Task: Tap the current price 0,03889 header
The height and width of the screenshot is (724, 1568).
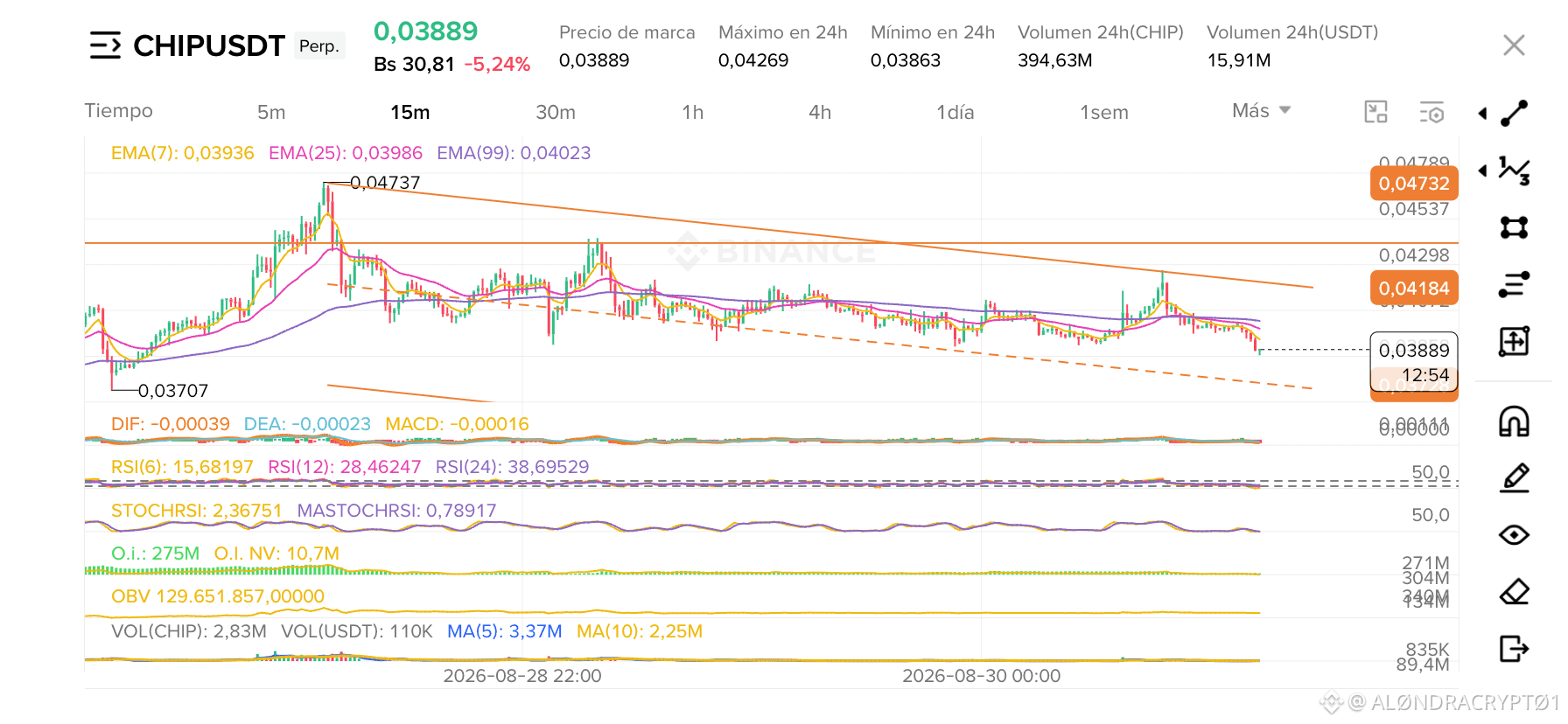Action: point(426,31)
